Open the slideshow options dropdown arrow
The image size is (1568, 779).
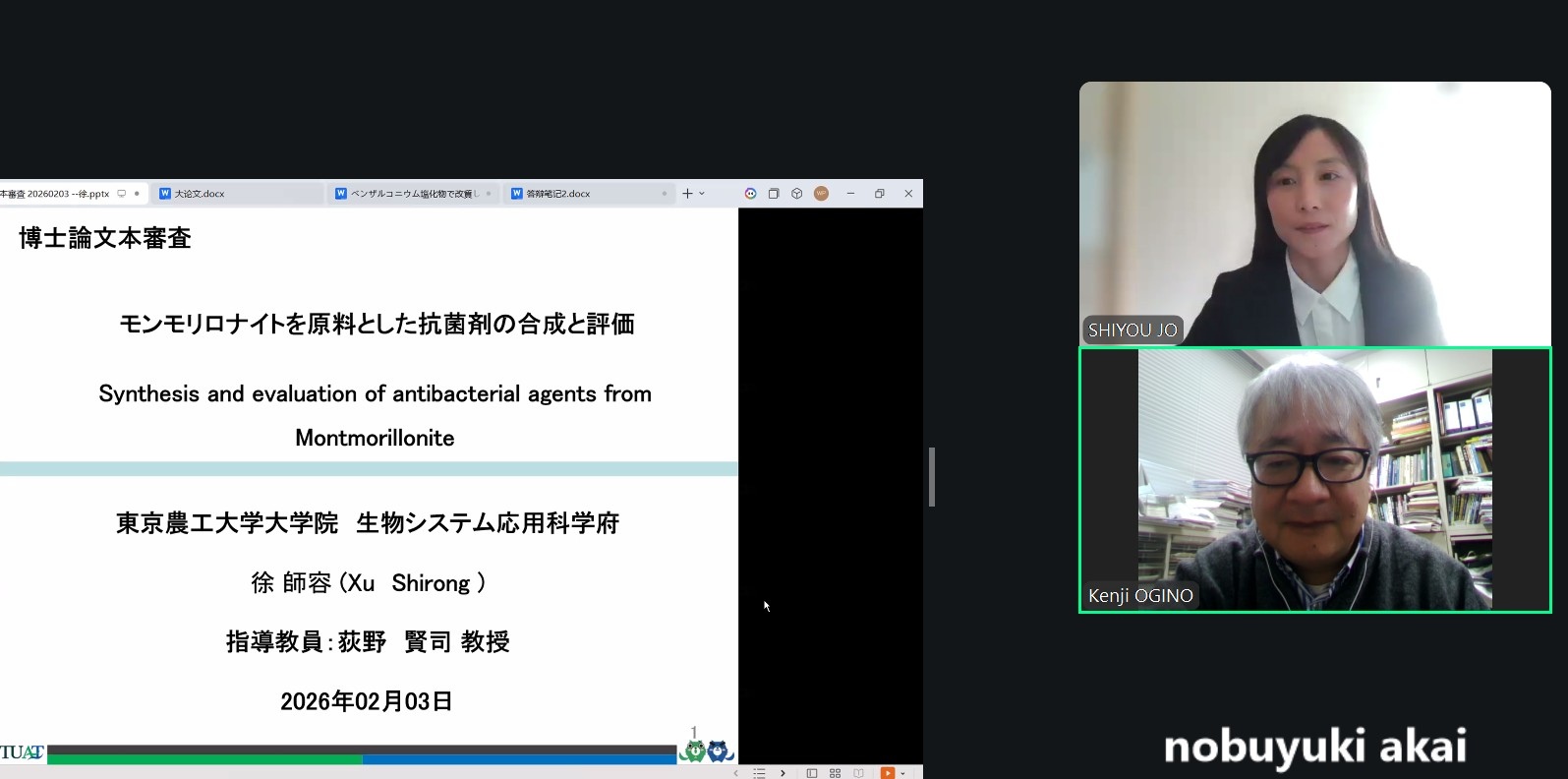pos(903,773)
